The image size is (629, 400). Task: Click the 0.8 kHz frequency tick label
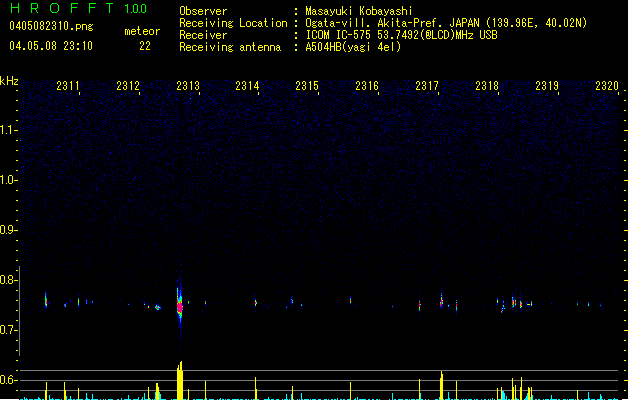click(8, 280)
